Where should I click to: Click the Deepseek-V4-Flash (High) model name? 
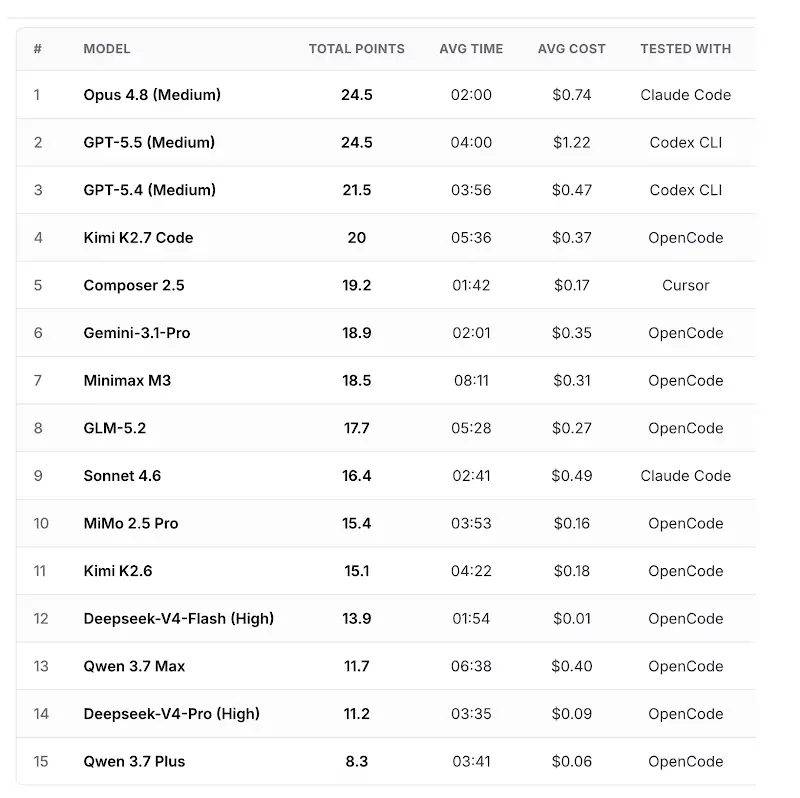[179, 618]
